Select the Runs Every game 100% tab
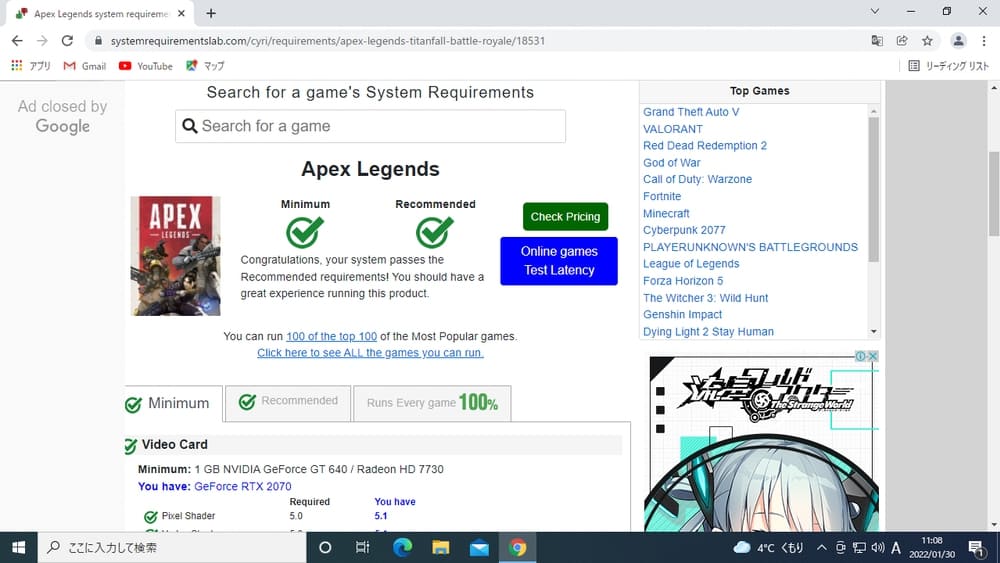Image resolution: width=1000 pixels, height=563 pixels. point(432,403)
